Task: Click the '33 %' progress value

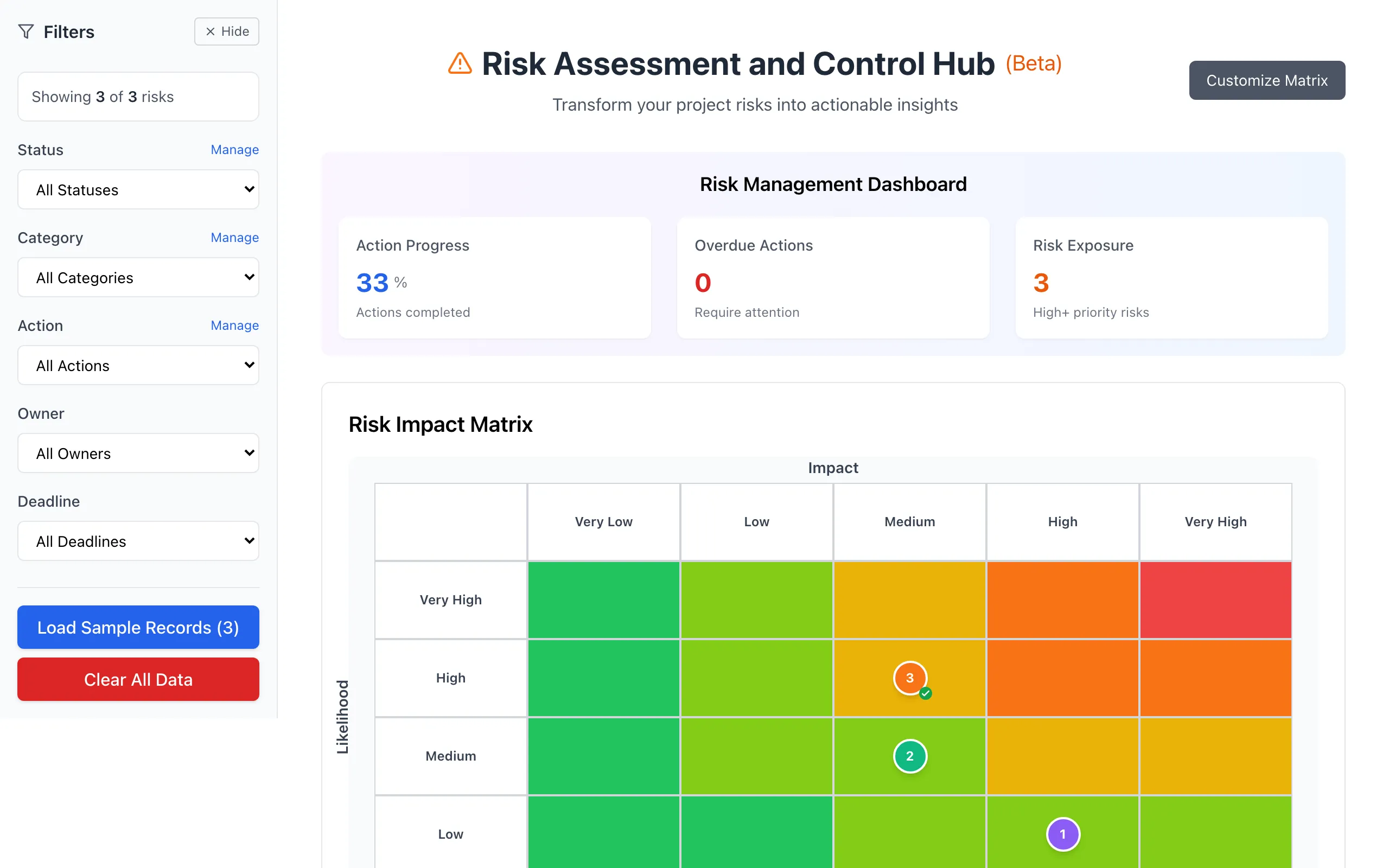Action: [x=381, y=283]
